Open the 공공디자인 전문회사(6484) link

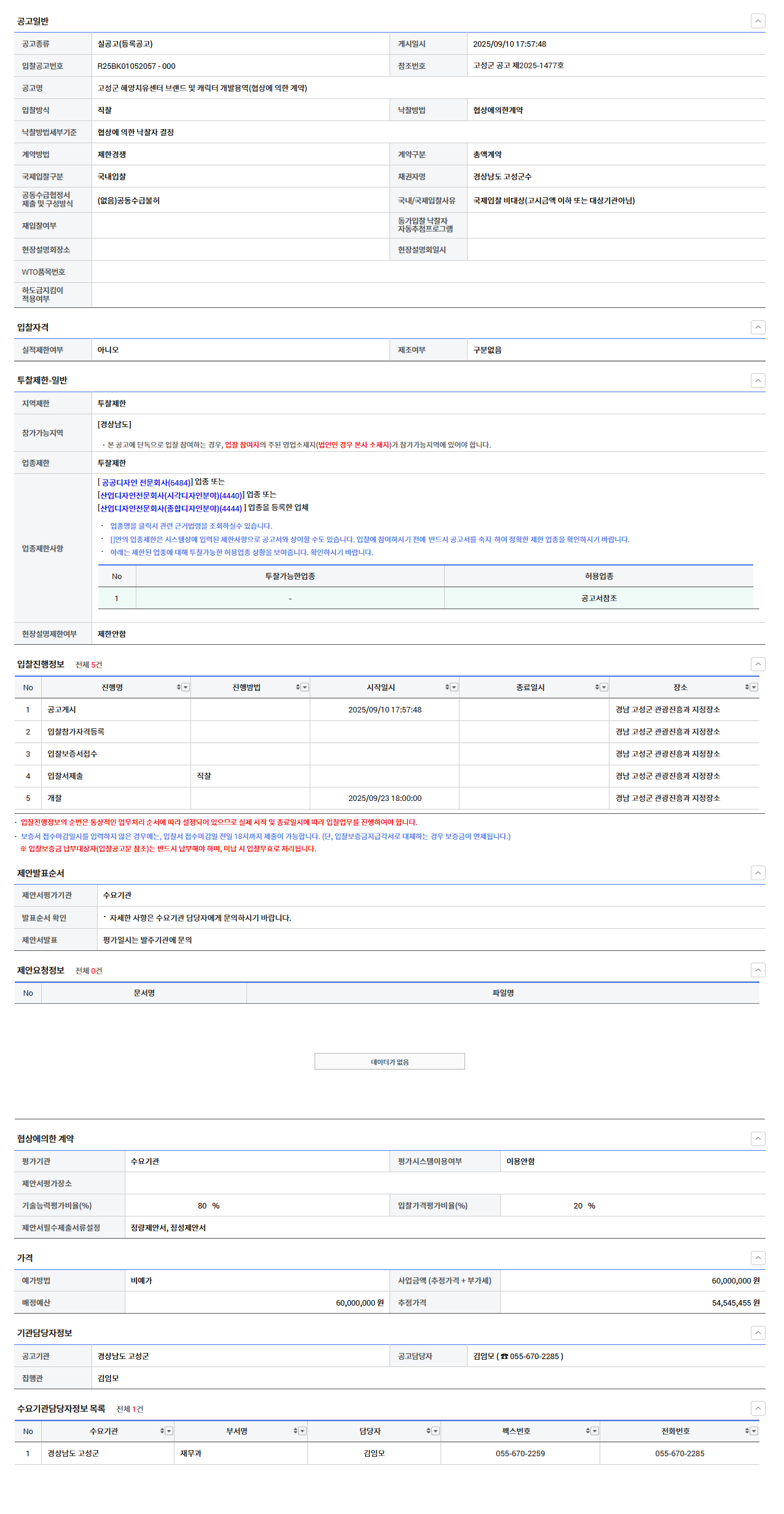(146, 483)
